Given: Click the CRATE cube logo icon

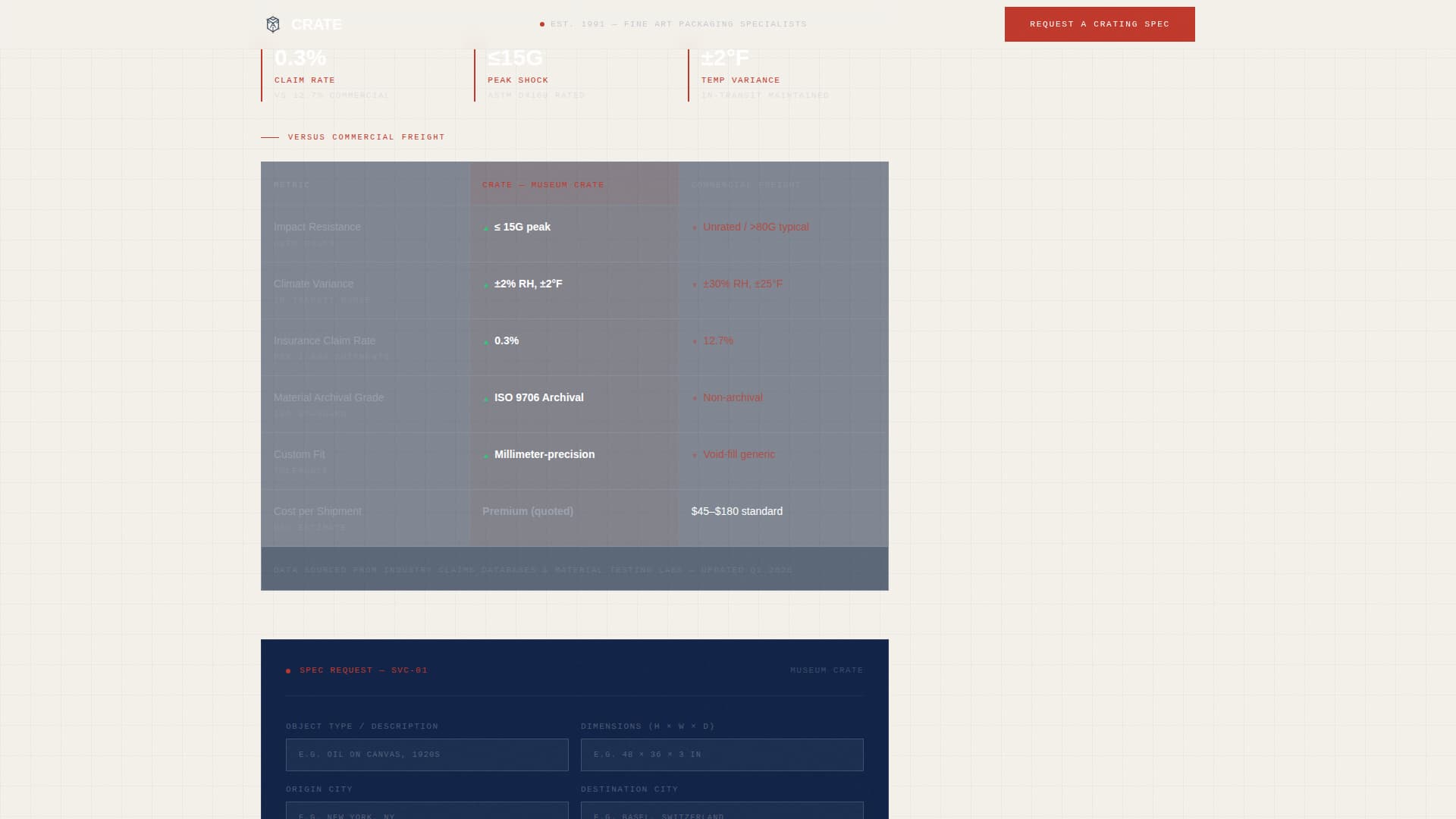Looking at the screenshot, I should pos(273,24).
